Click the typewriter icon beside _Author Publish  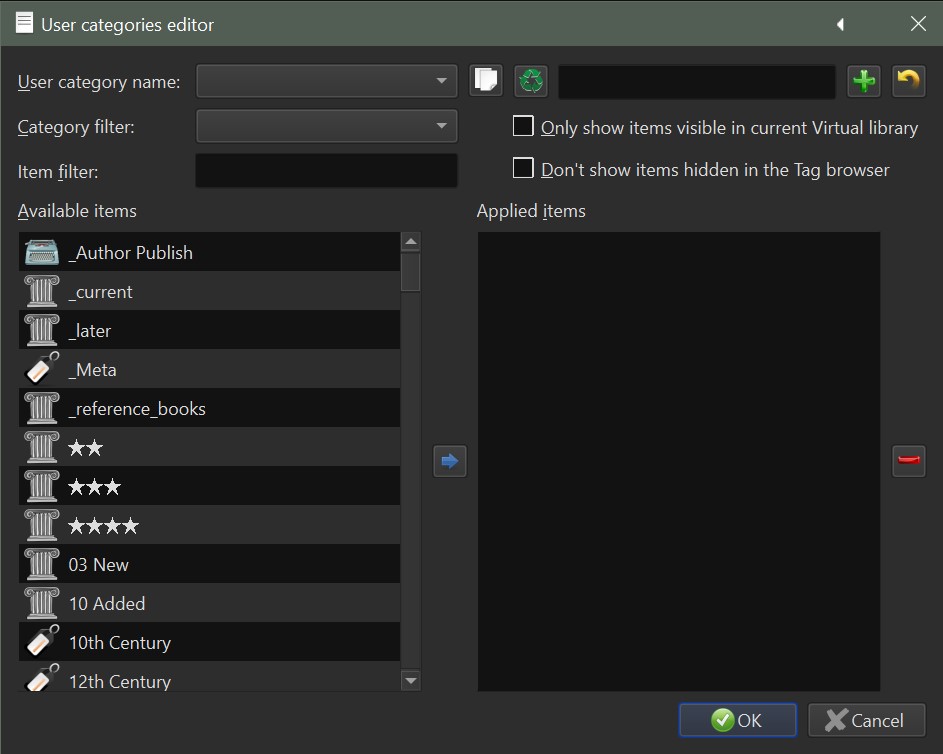41,253
